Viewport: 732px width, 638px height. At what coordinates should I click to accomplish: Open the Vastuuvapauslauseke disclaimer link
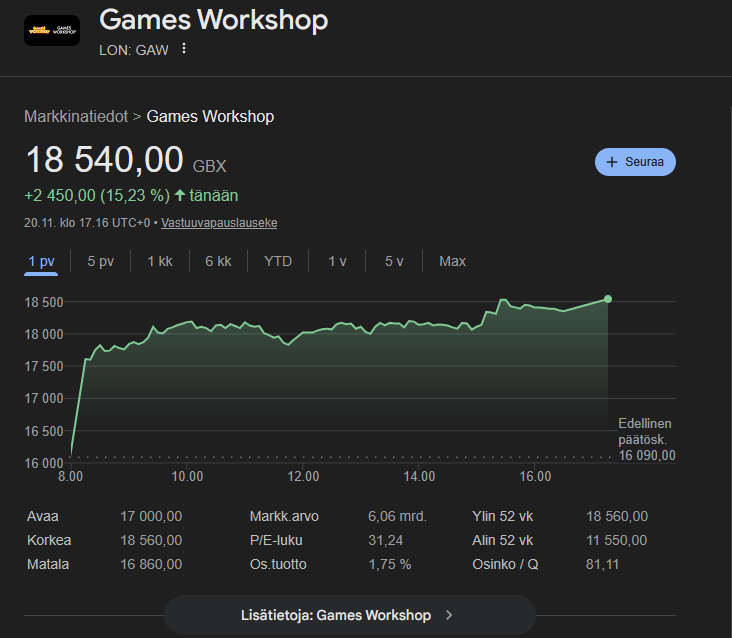tap(219, 223)
